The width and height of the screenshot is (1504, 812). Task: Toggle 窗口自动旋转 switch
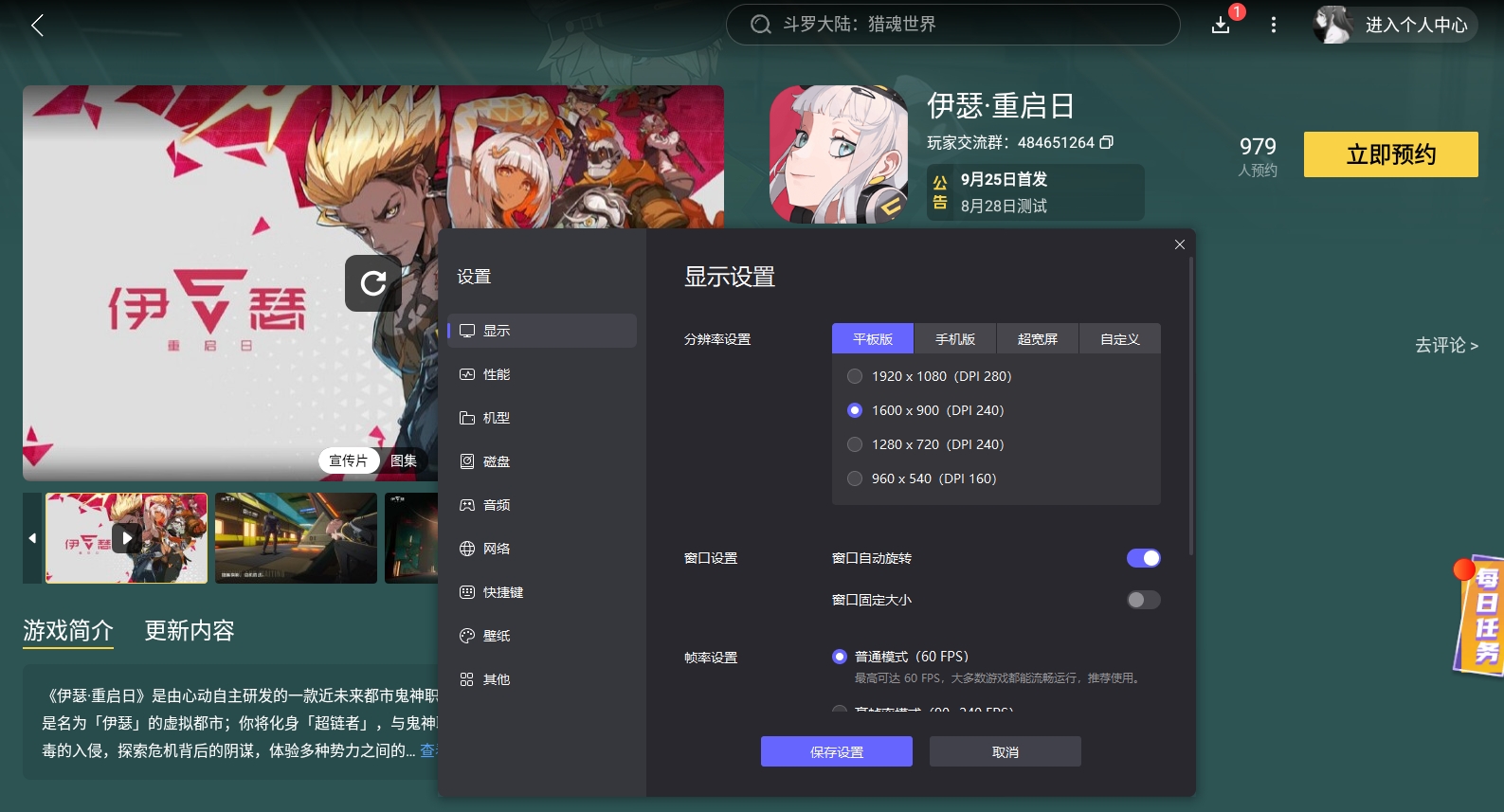[x=1144, y=558]
